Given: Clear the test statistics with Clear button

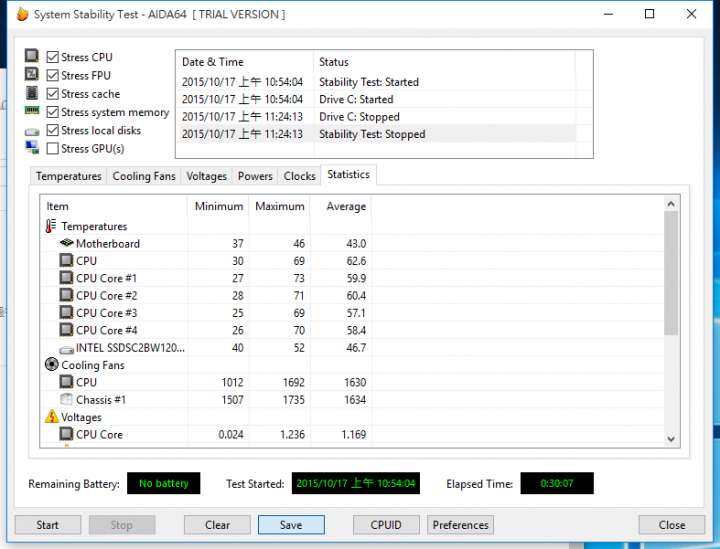Looking at the screenshot, I should coord(217,525).
